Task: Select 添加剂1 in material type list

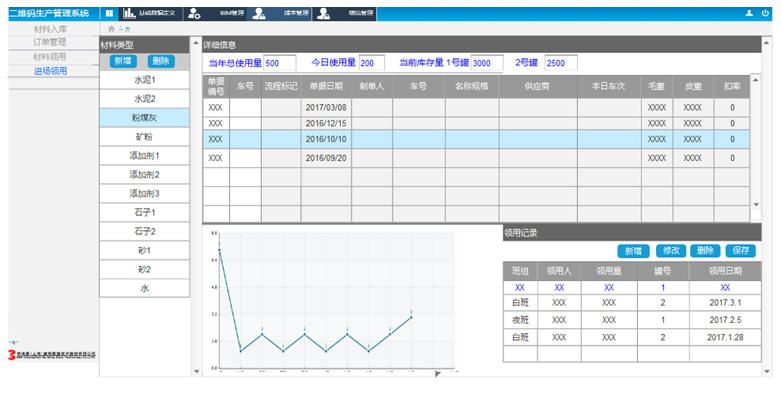Action: [145, 156]
